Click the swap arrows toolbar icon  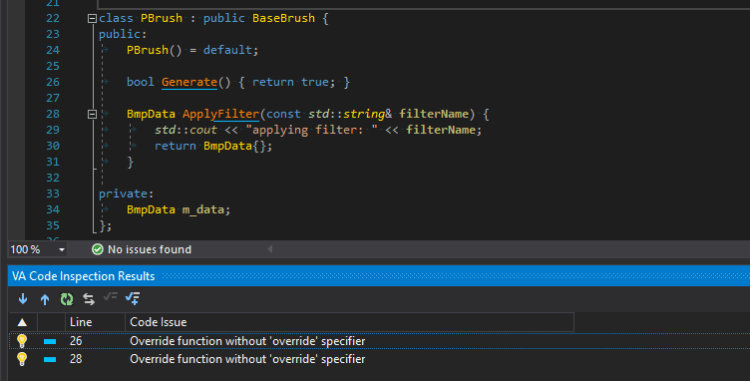[88, 299]
